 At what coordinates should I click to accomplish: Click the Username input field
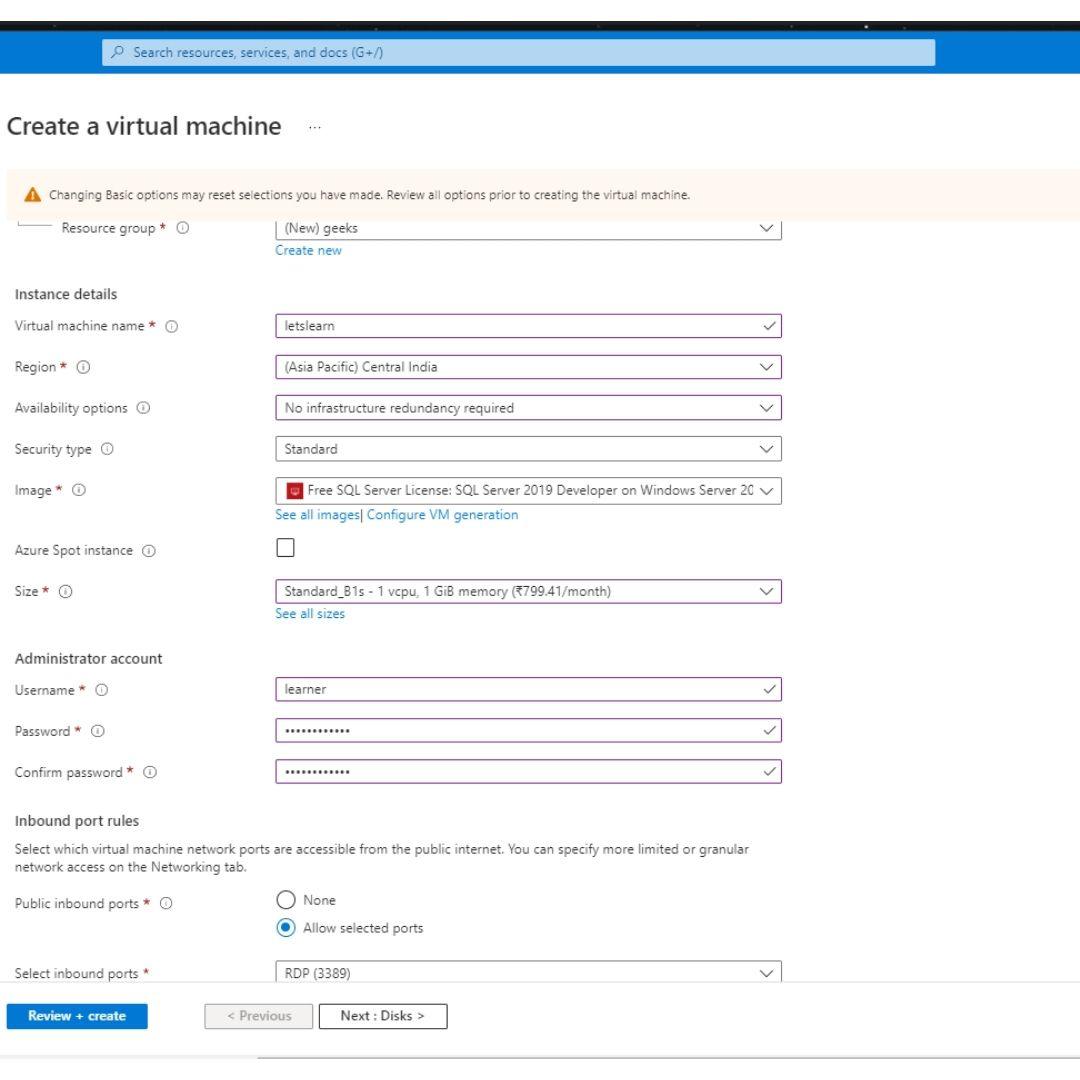point(528,689)
